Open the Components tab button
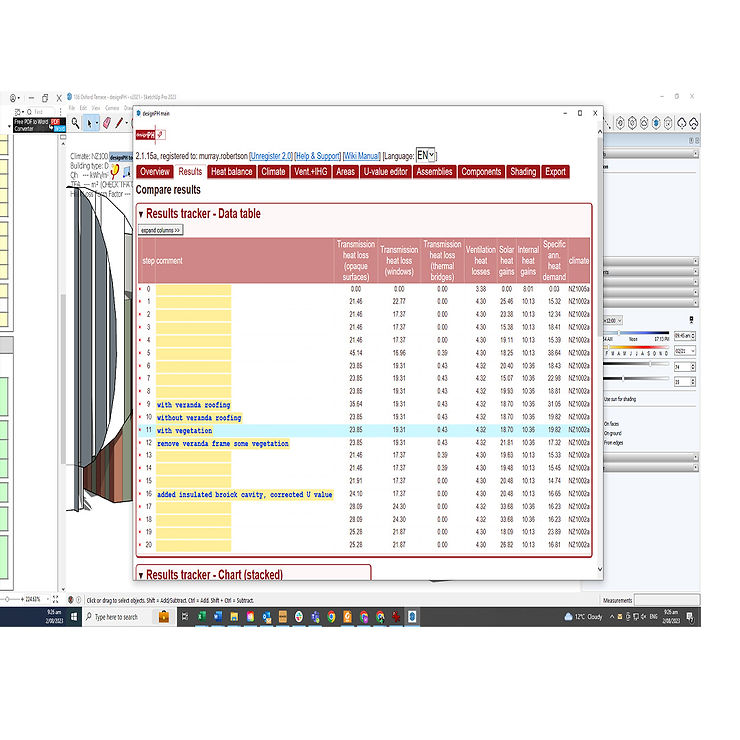740x740 pixels. [x=481, y=172]
